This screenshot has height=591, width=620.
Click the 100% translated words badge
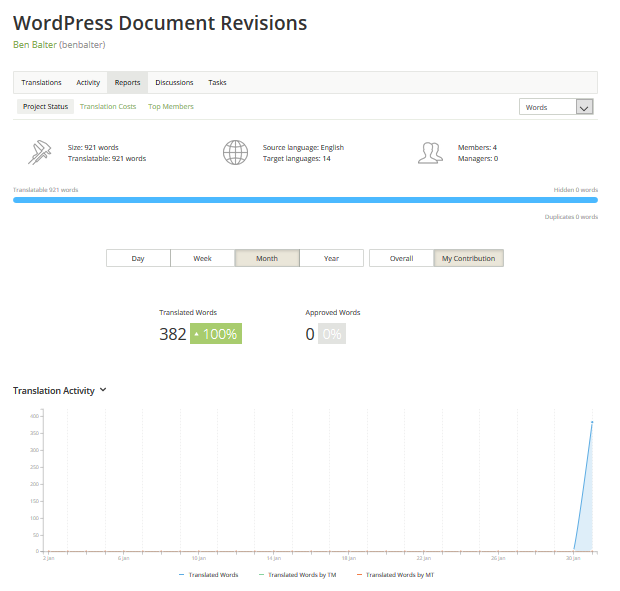[216, 334]
